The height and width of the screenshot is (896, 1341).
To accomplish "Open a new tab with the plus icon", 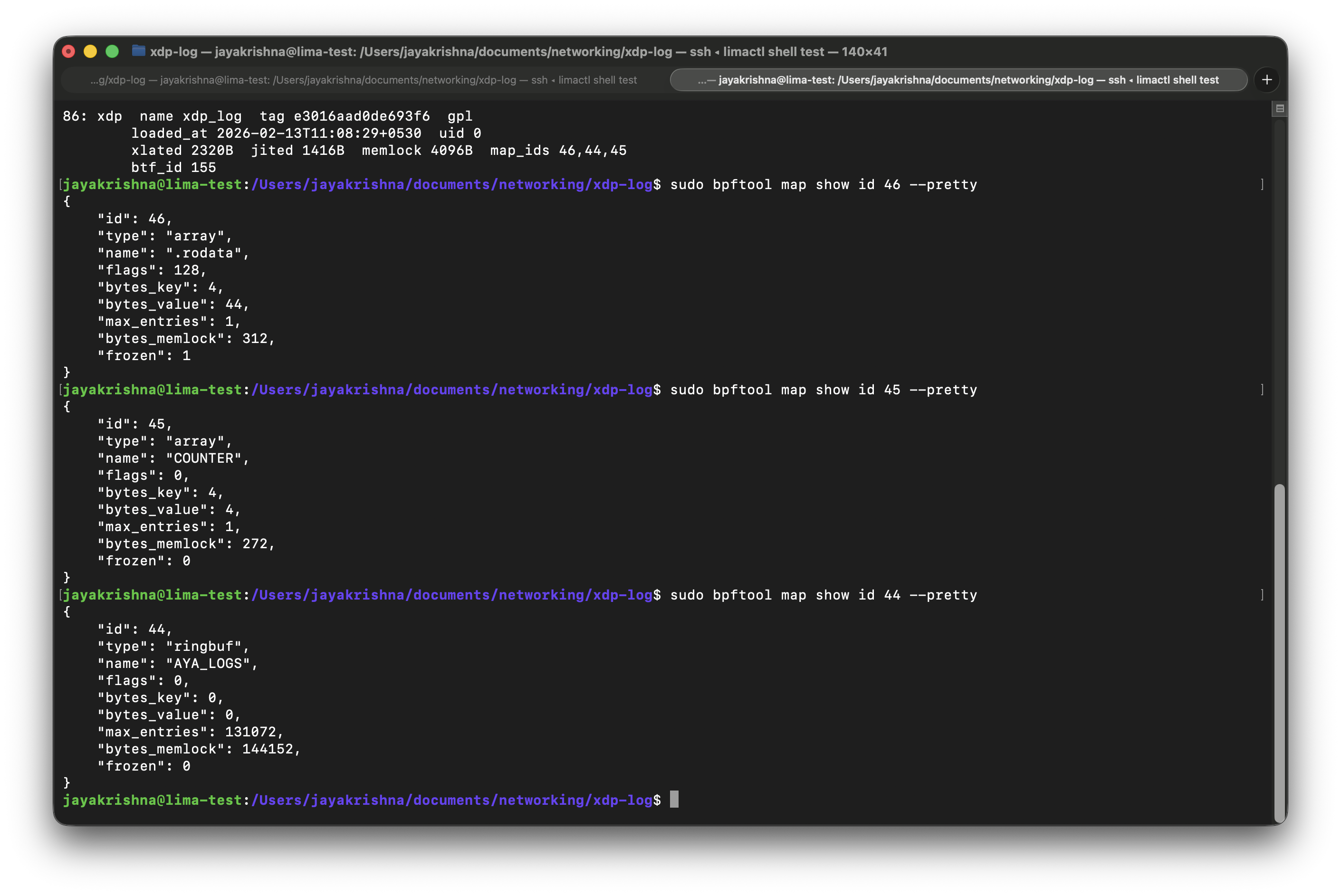I will [1267, 79].
